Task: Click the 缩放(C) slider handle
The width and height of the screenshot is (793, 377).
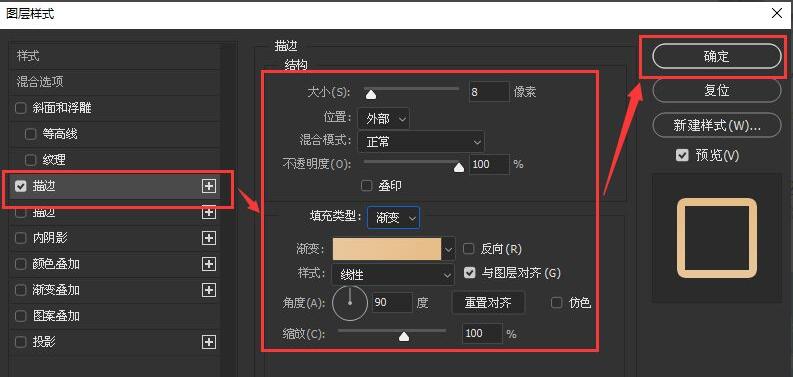Action: point(404,337)
